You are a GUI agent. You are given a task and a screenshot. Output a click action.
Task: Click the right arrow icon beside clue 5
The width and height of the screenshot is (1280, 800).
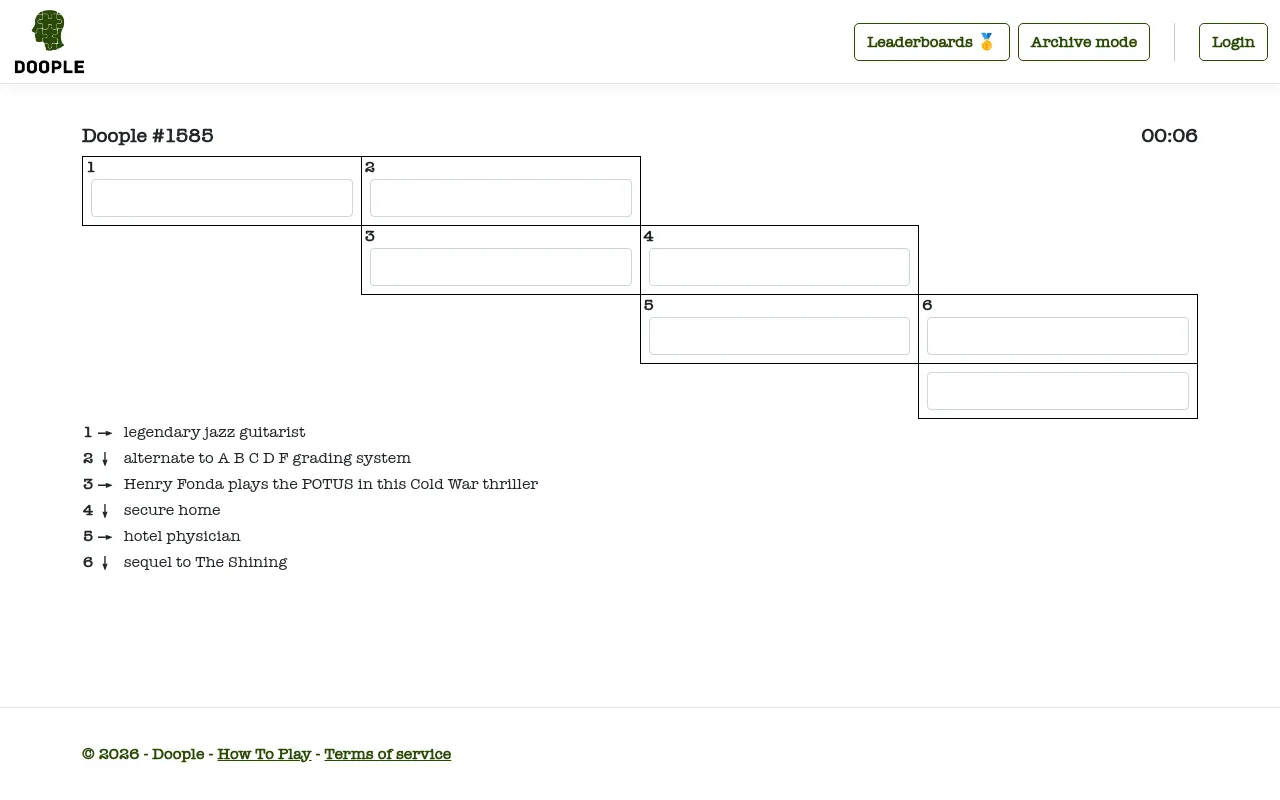point(105,537)
